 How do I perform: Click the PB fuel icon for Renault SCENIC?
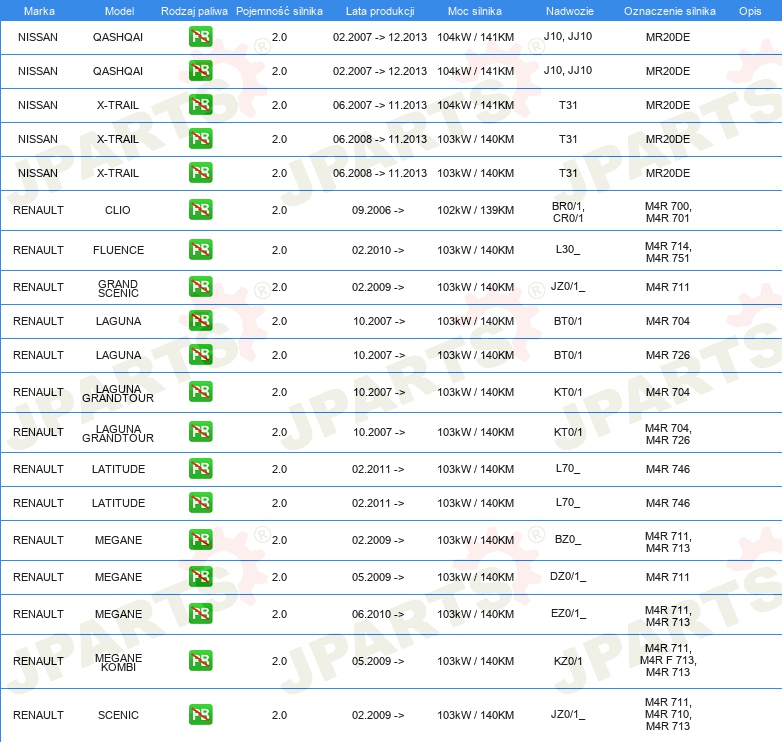tap(200, 715)
